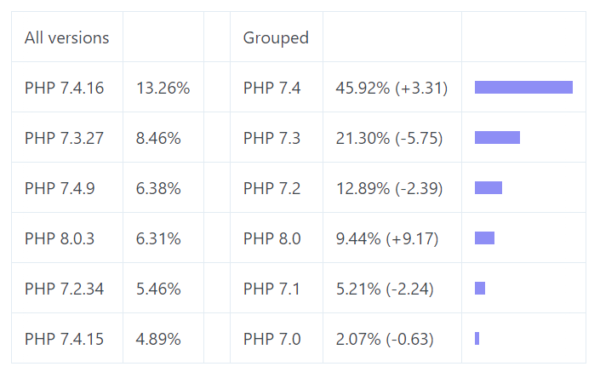600x378 pixels.
Task: Select the 21.30% (-5.75) value
Action: (x=390, y=138)
